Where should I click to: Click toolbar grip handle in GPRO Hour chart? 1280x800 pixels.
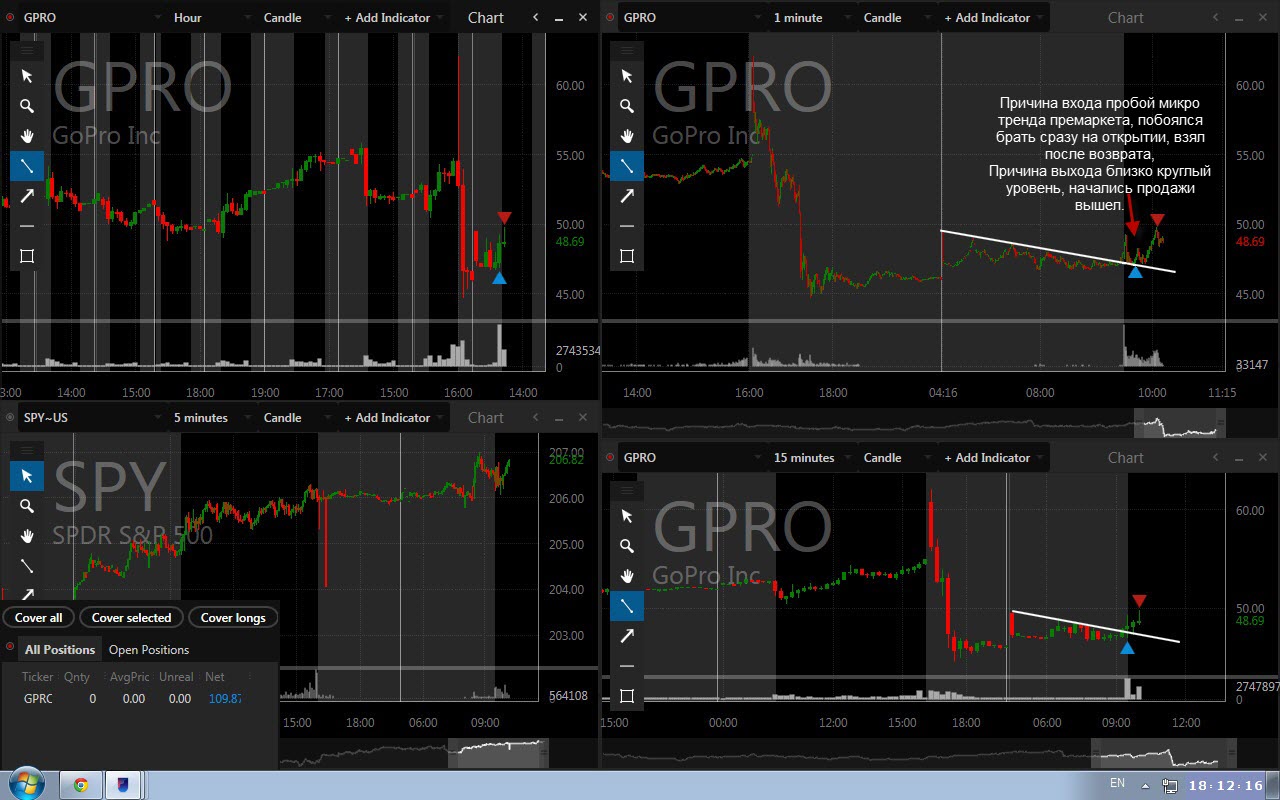coord(27,50)
